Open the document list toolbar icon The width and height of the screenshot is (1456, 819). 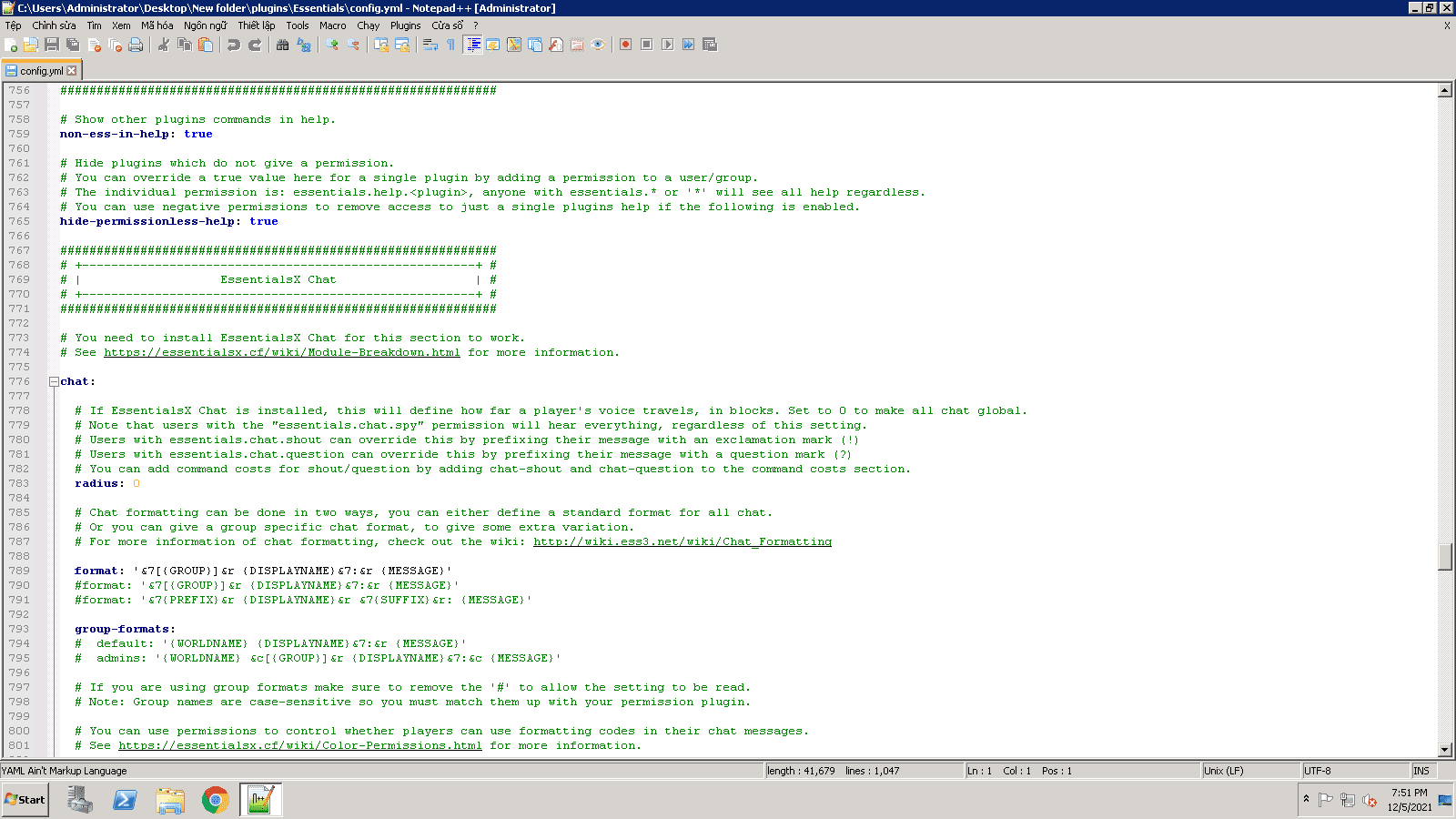[x=535, y=45]
